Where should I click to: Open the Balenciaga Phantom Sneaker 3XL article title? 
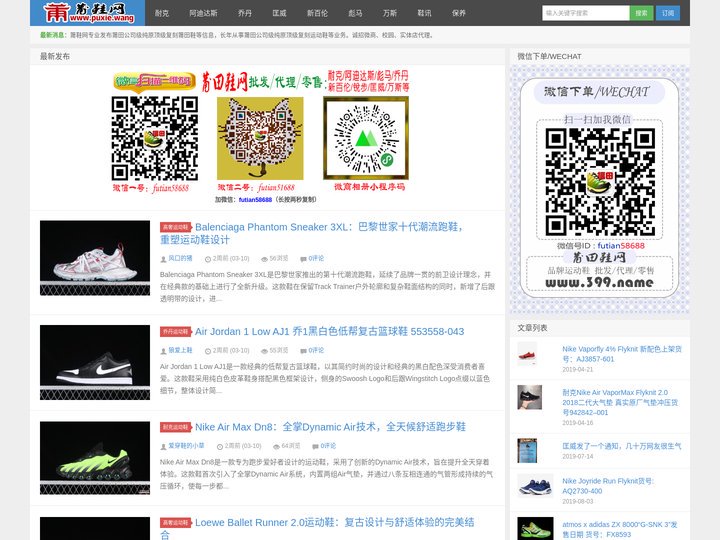[x=311, y=233]
